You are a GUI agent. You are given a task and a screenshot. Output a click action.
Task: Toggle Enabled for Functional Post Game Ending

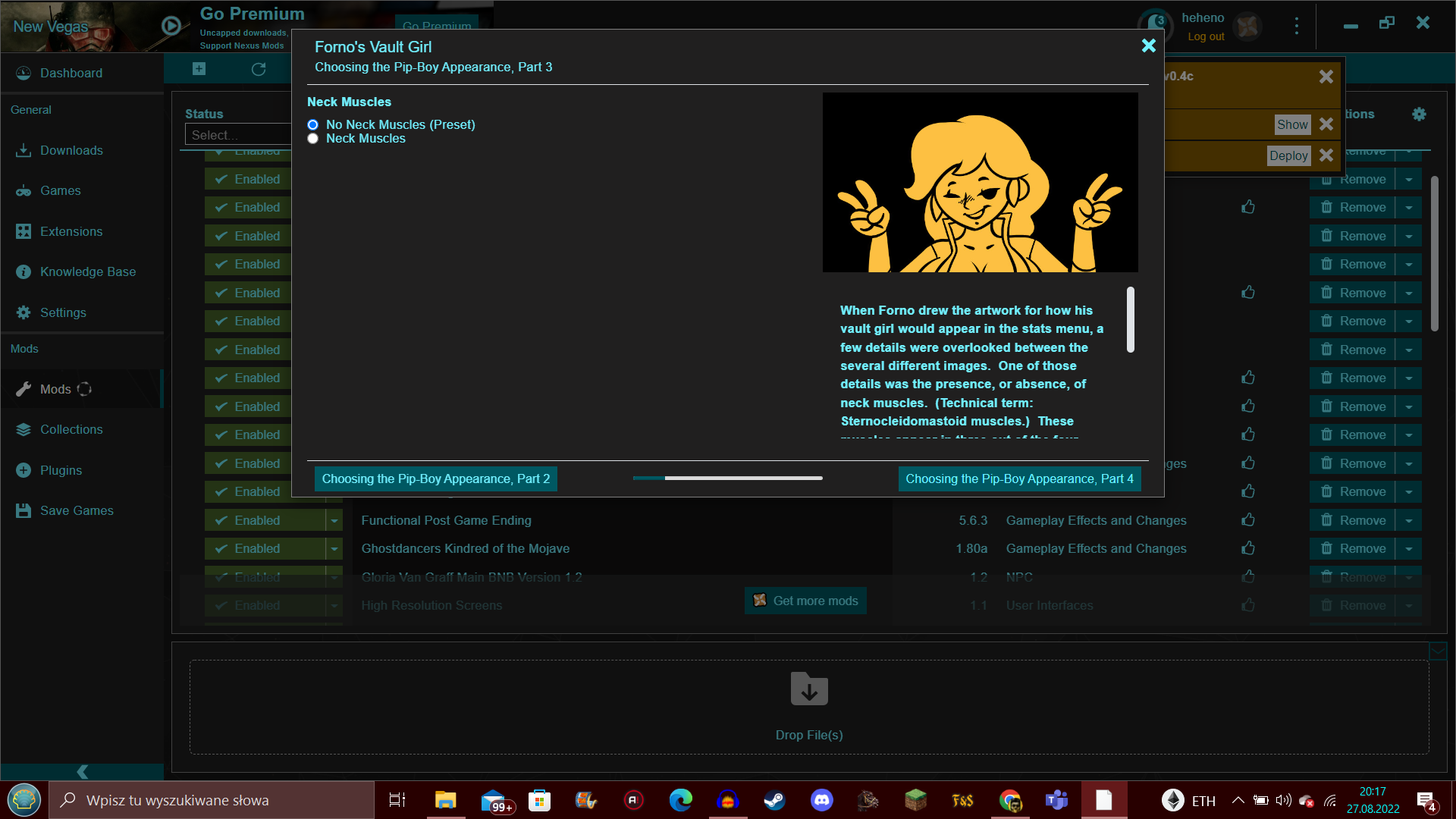pos(265,520)
